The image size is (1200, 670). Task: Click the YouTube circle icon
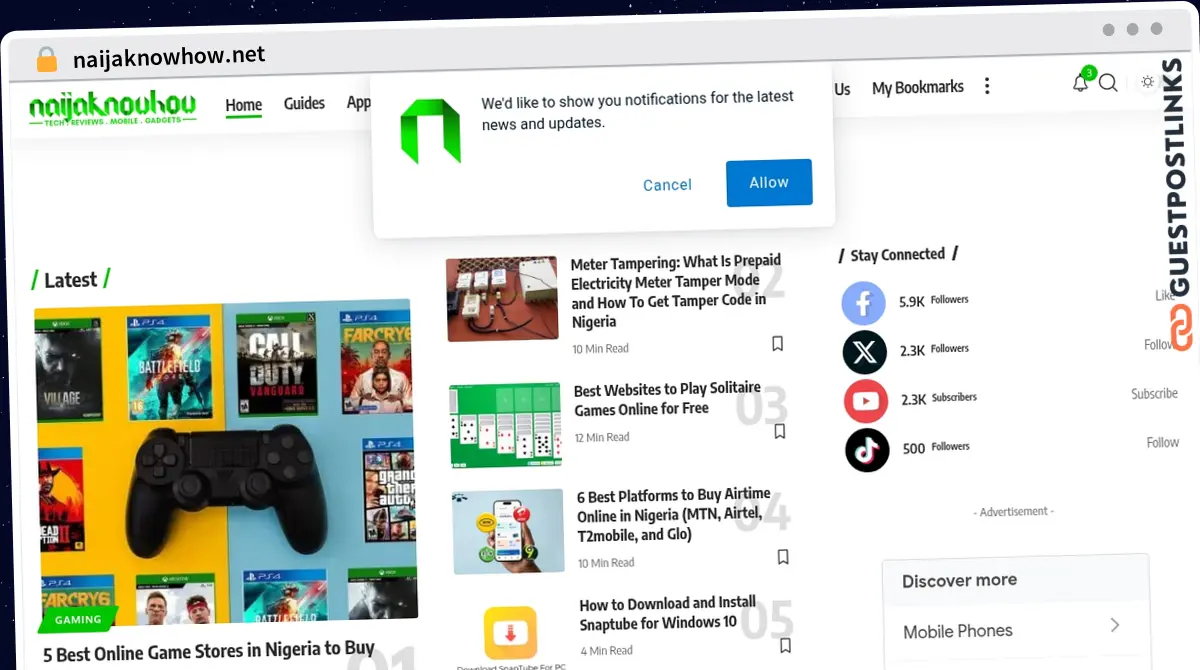866,401
